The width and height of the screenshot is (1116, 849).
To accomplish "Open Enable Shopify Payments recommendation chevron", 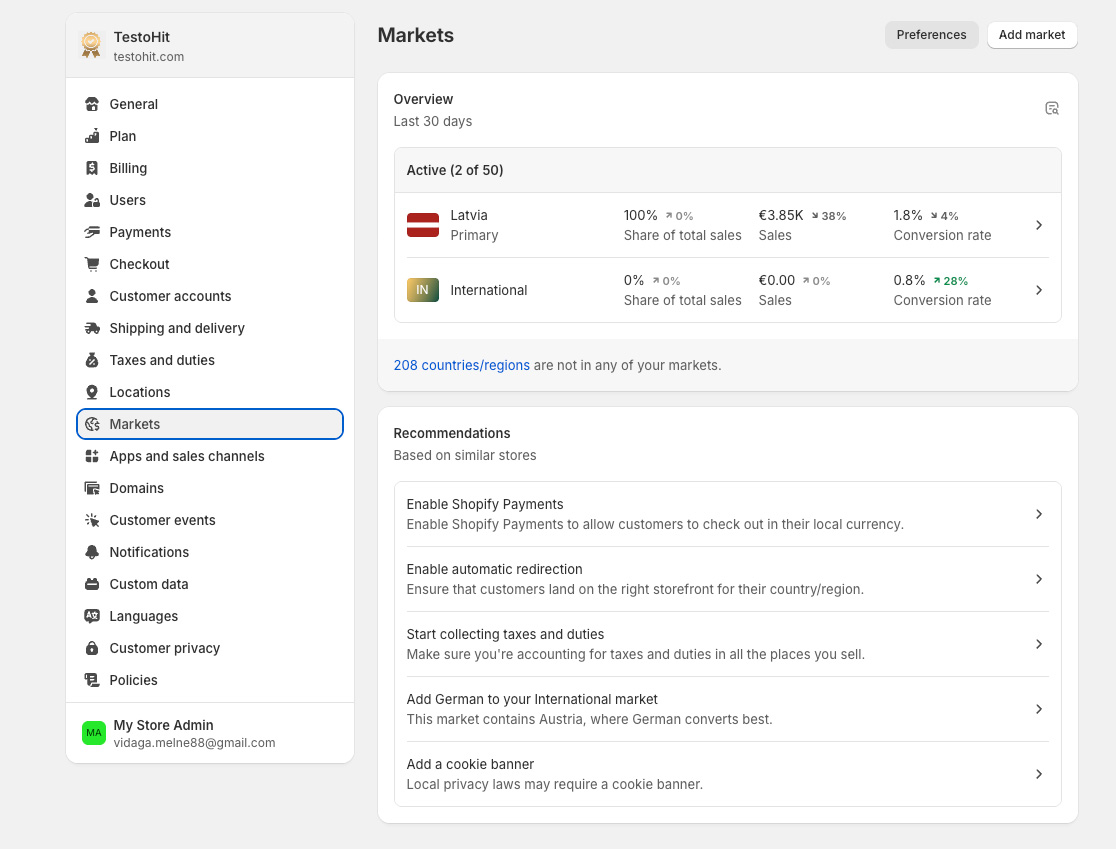I will point(1039,514).
